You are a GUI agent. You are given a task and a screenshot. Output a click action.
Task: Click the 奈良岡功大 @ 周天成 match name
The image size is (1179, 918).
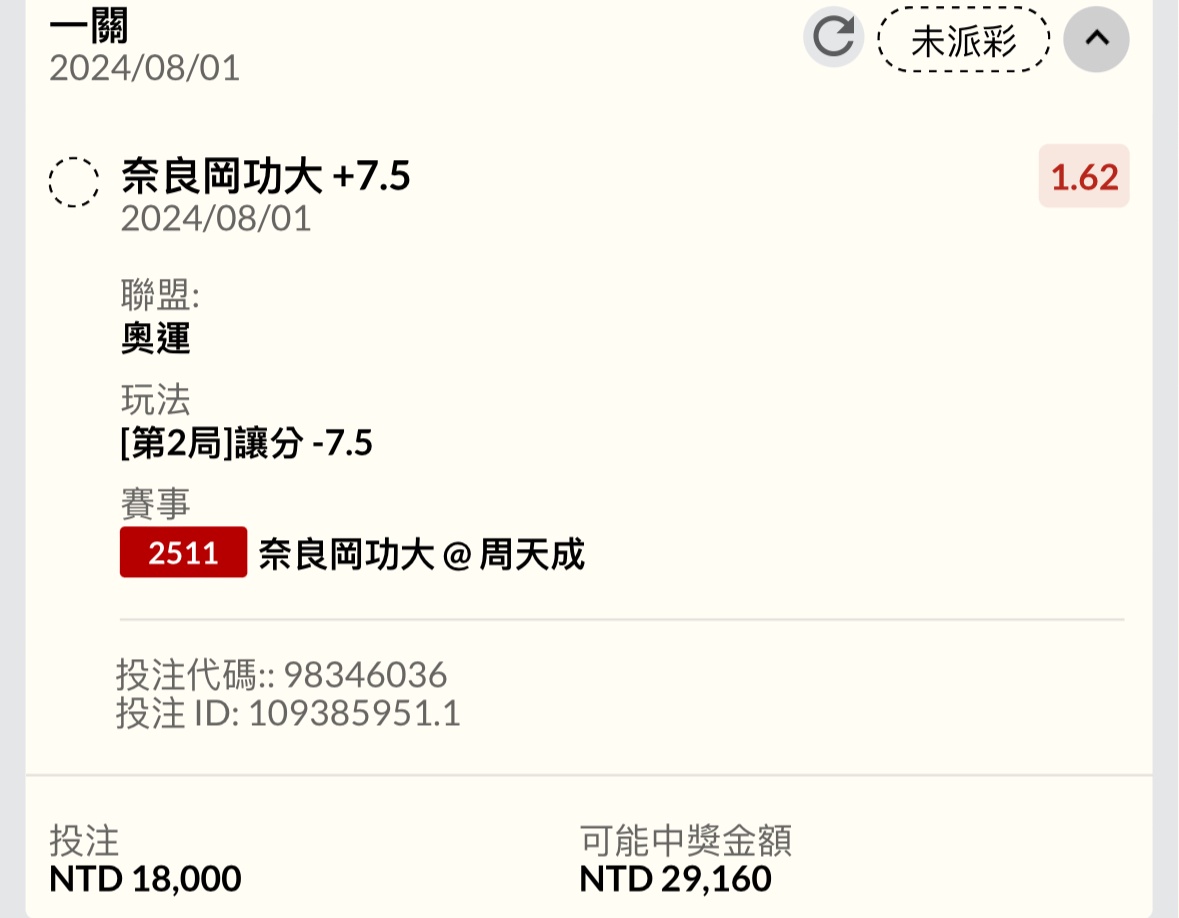[x=421, y=553]
